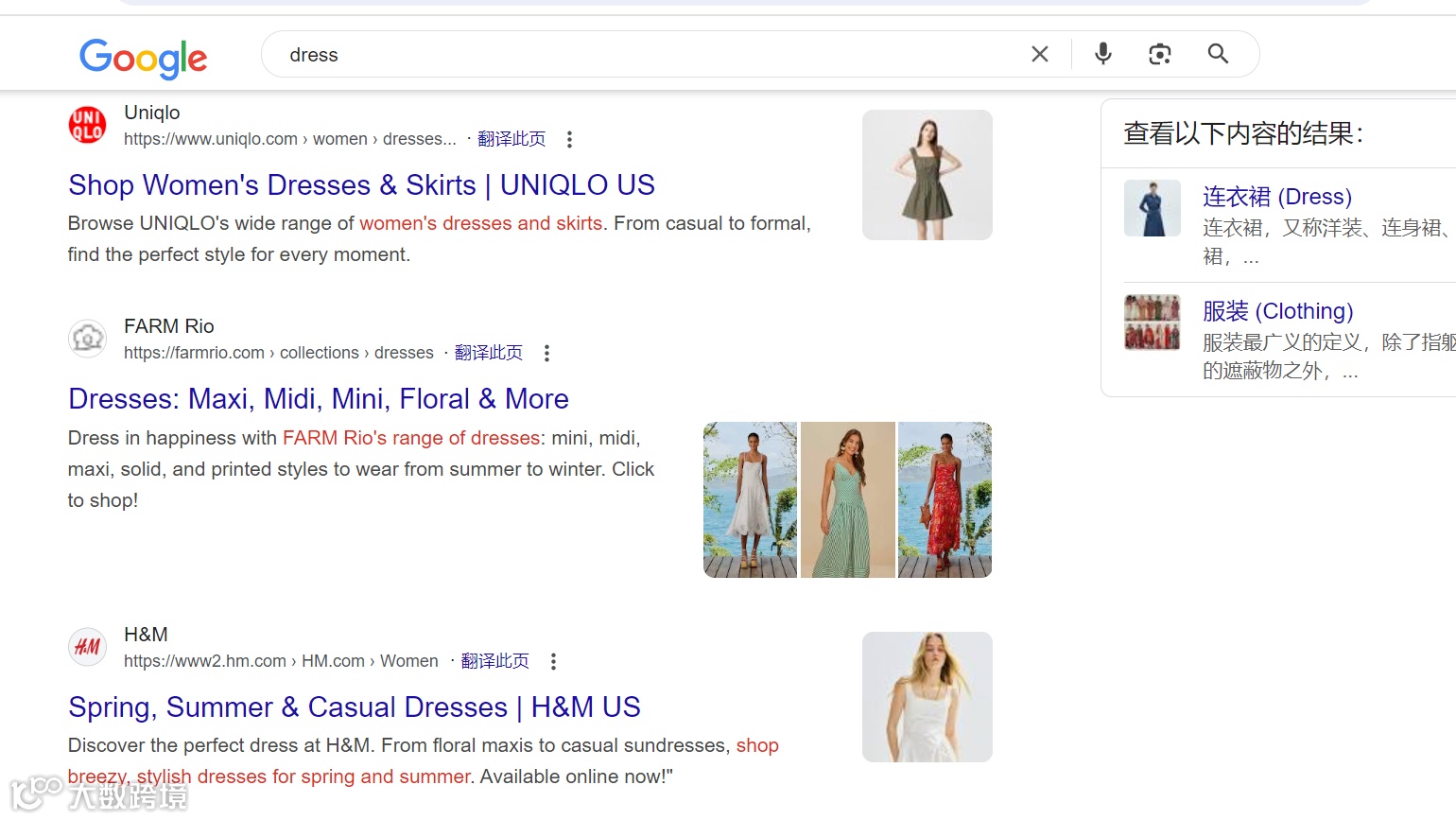
Task: Open Spring, Summer & Casual Dresses link
Action: [x=355, y=707]
